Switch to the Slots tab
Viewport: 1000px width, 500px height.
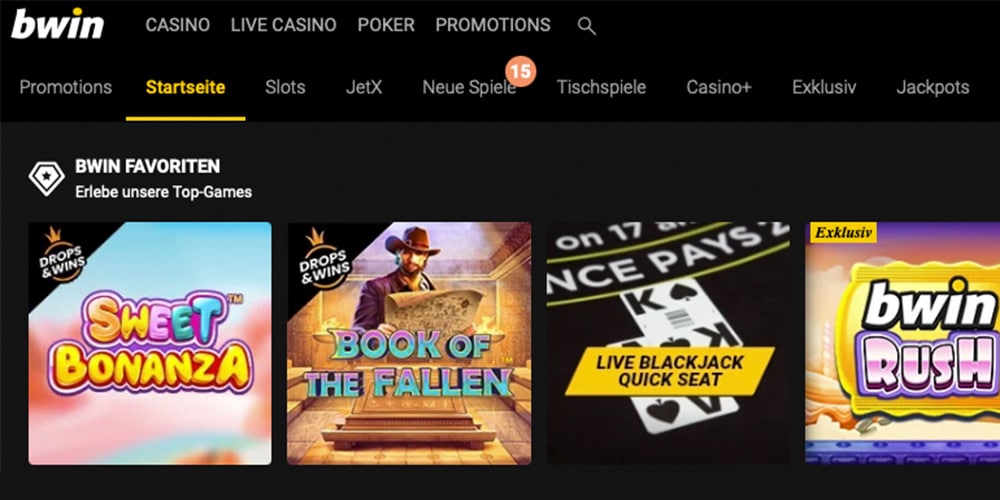(x=285, y=87)
